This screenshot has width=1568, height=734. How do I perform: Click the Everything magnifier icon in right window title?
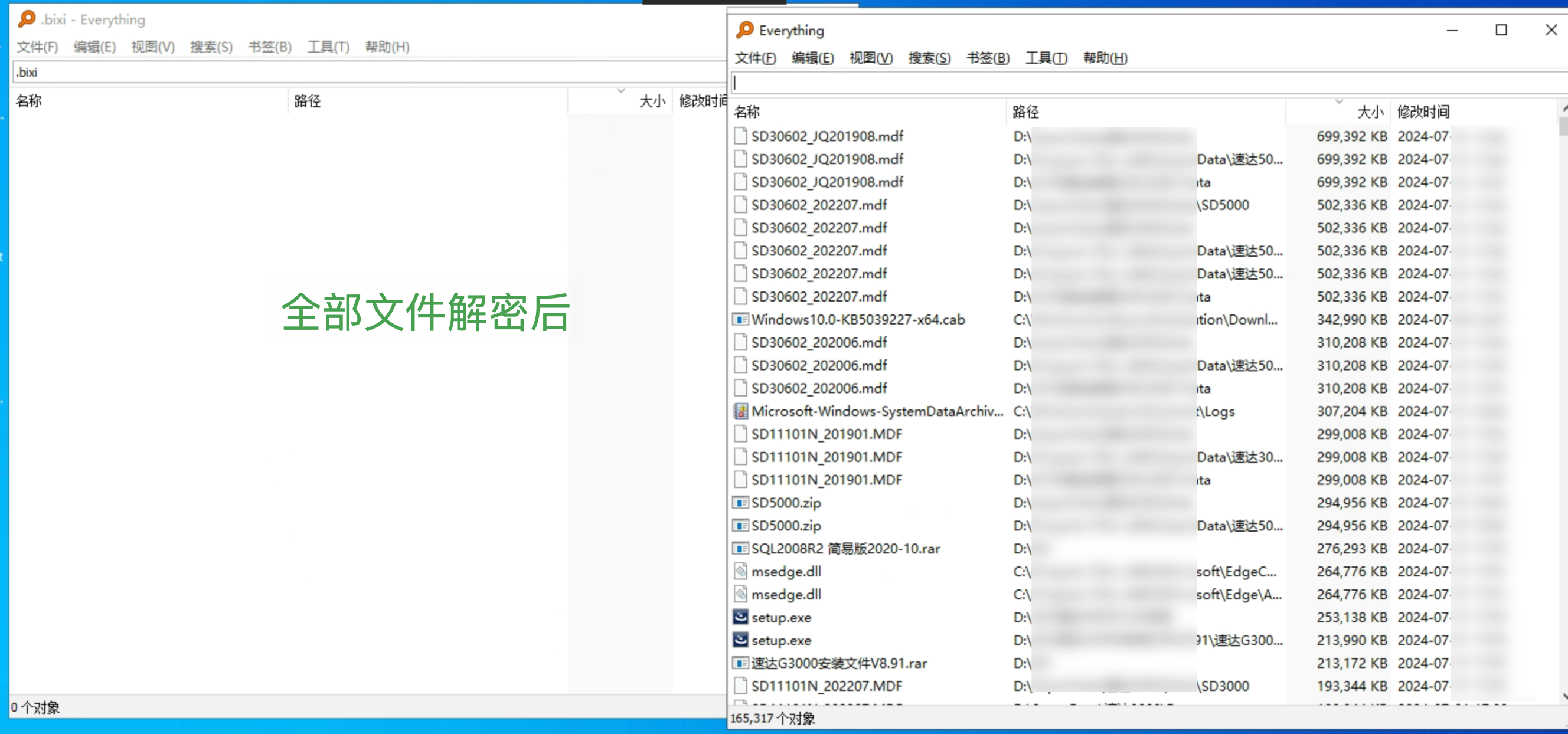[744, 30]
